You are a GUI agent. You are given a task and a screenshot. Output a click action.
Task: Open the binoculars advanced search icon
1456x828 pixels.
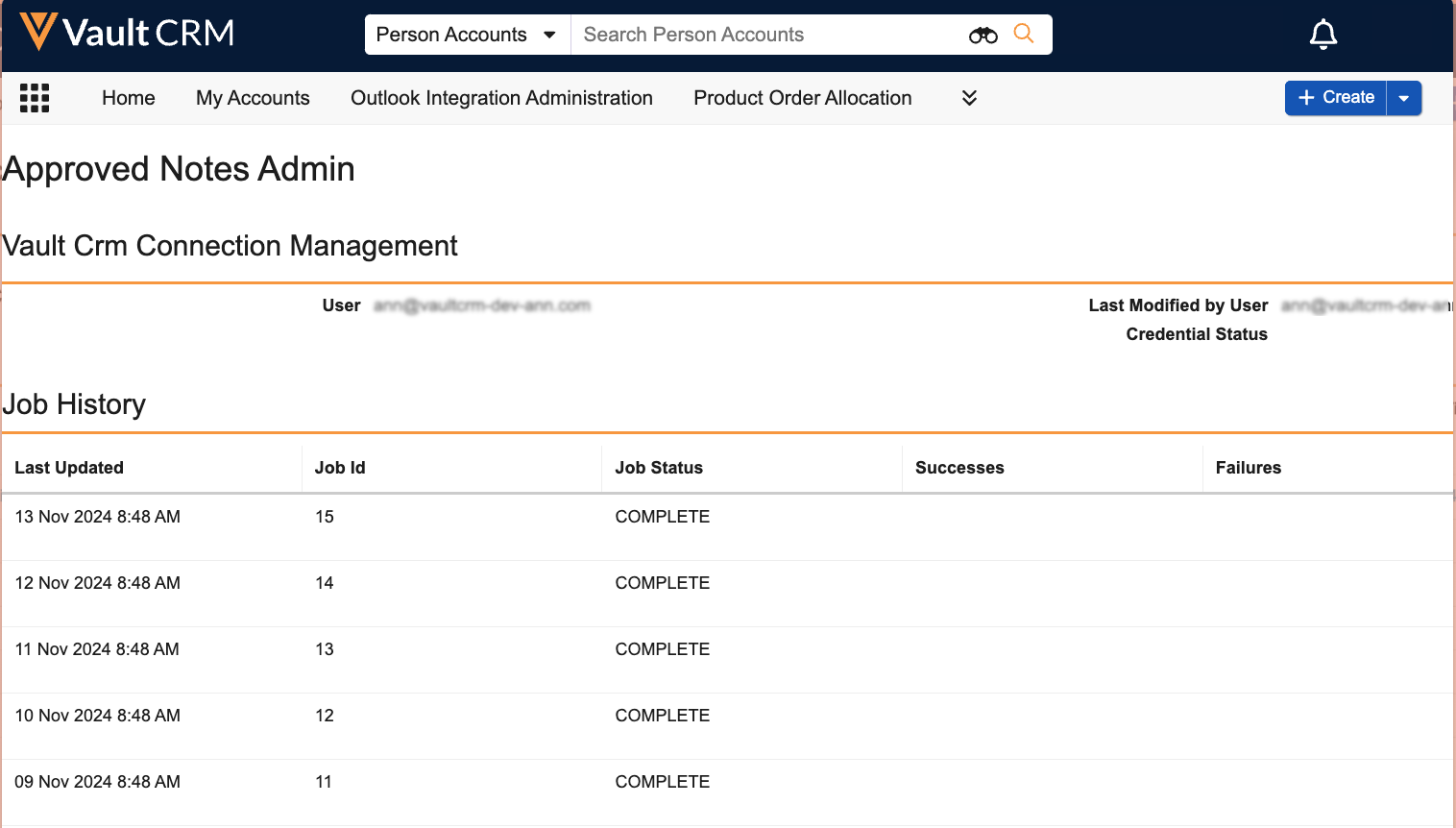tap(983, 36)
